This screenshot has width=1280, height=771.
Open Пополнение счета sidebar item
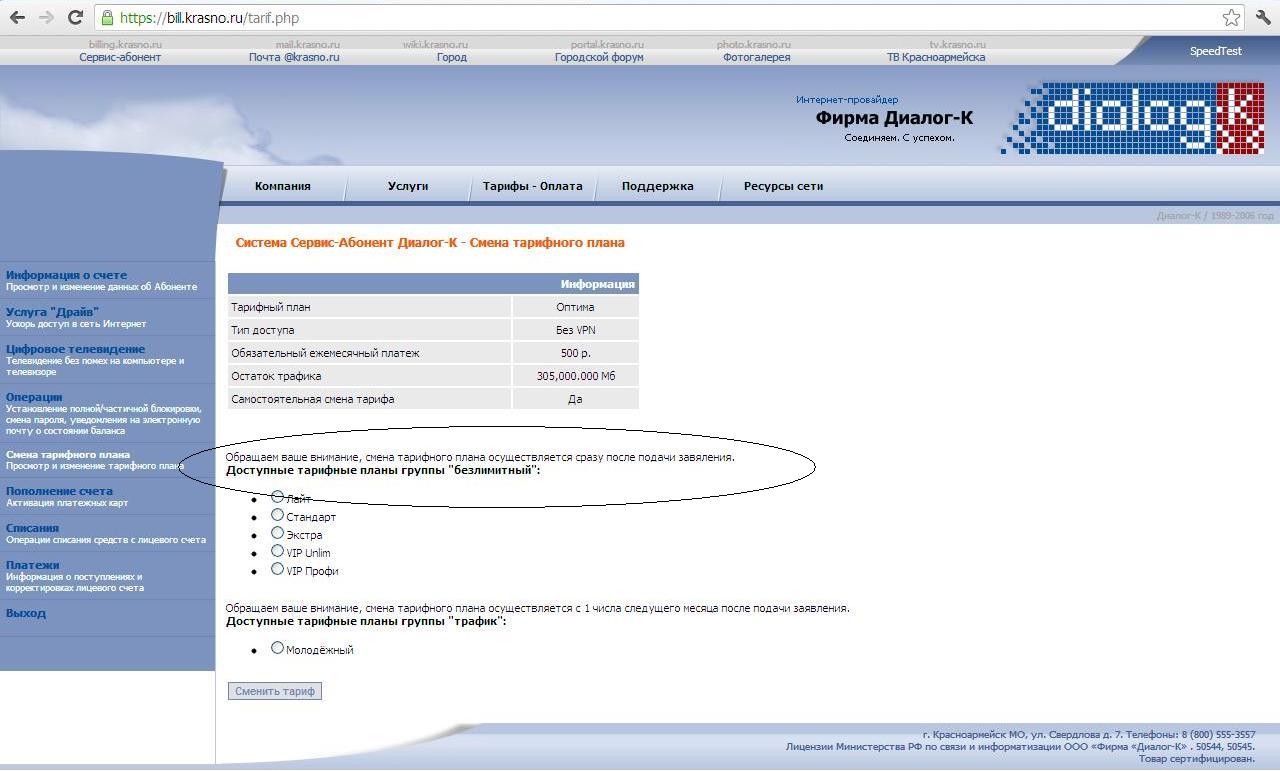pyautogui.click(x=59, y=491)
